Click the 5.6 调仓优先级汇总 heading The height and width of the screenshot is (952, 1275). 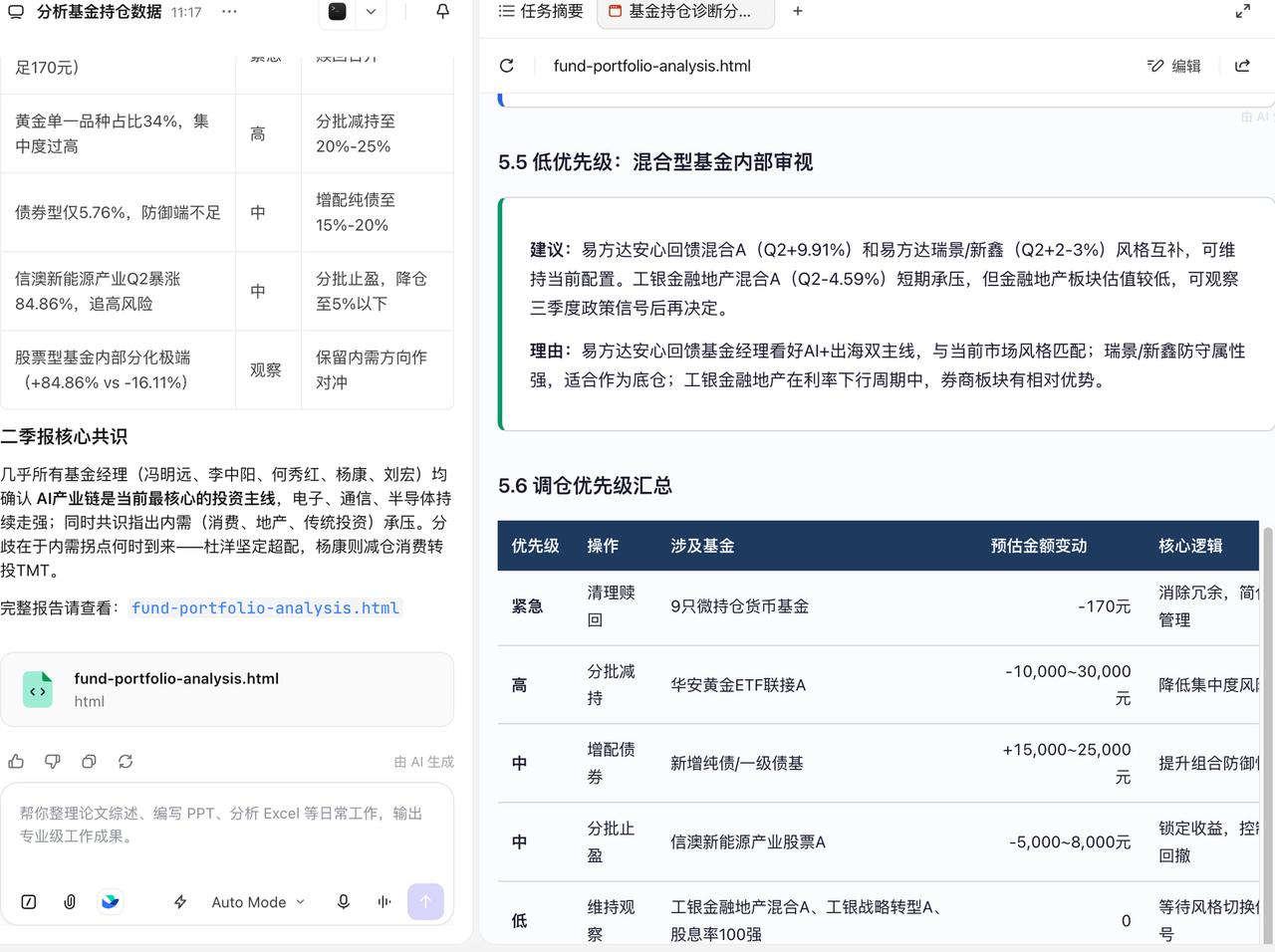585,486
